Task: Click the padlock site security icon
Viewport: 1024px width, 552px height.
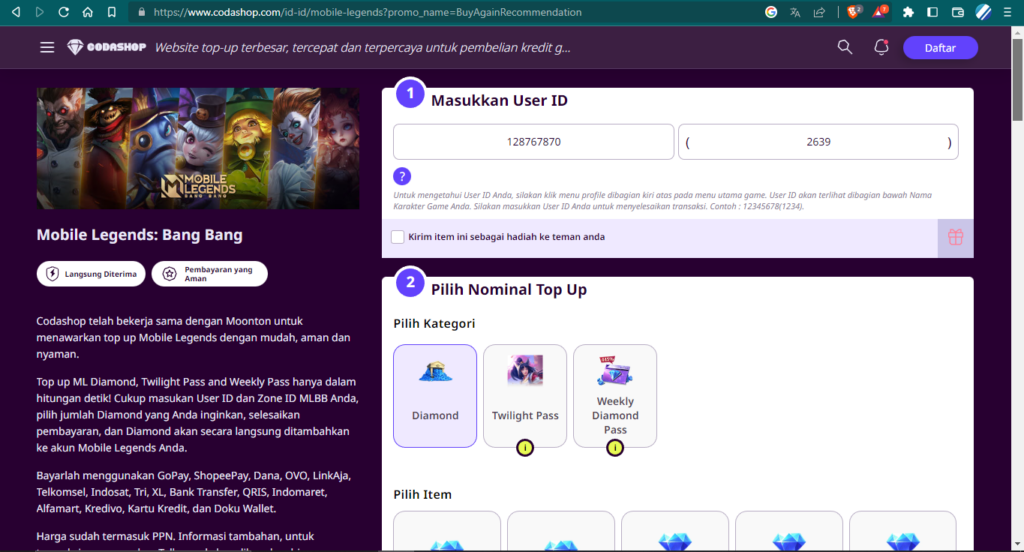Action: 142,12
